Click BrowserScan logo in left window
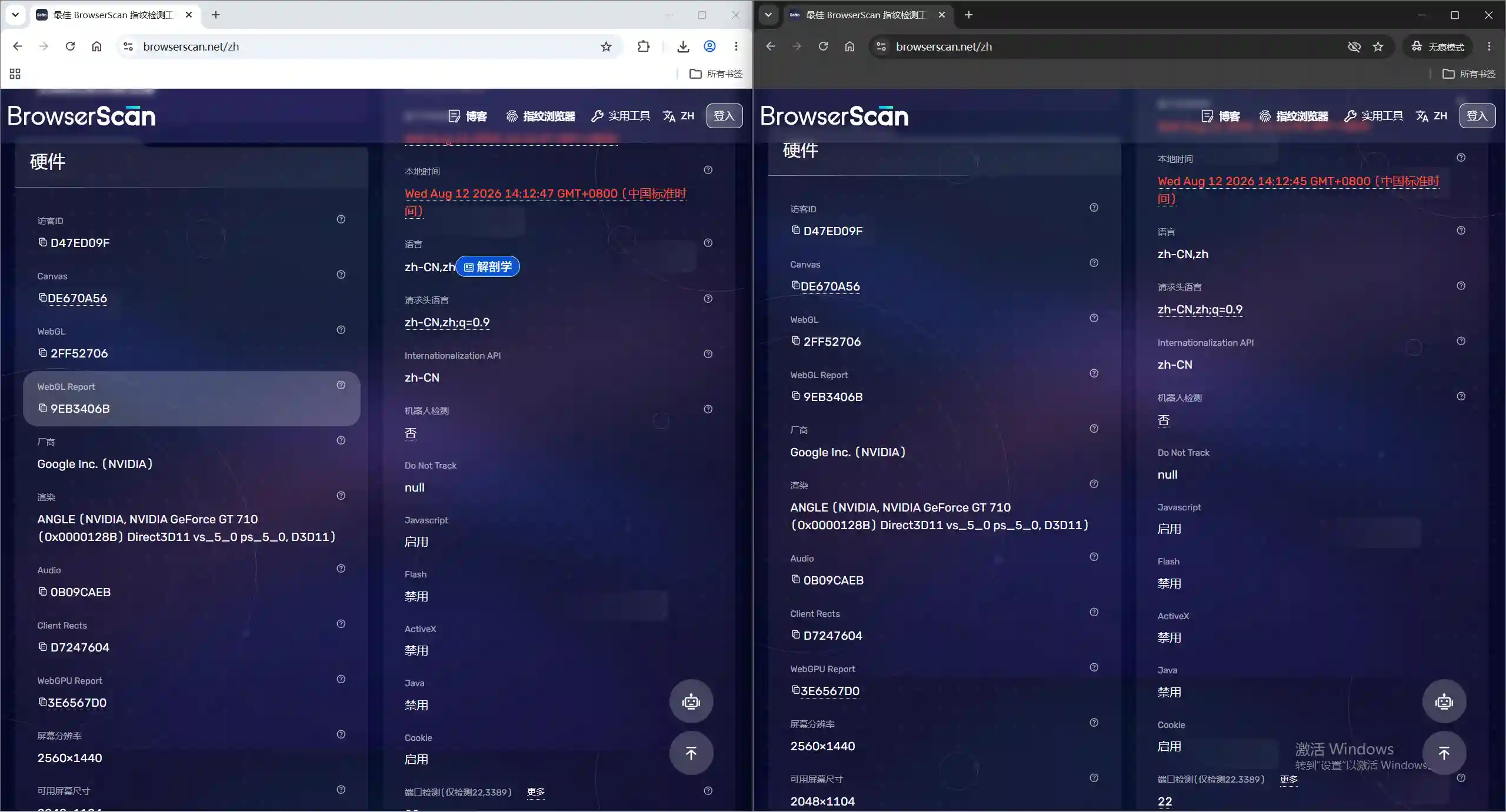Viewport: 1506px width, 812px height. click(82, 116)
